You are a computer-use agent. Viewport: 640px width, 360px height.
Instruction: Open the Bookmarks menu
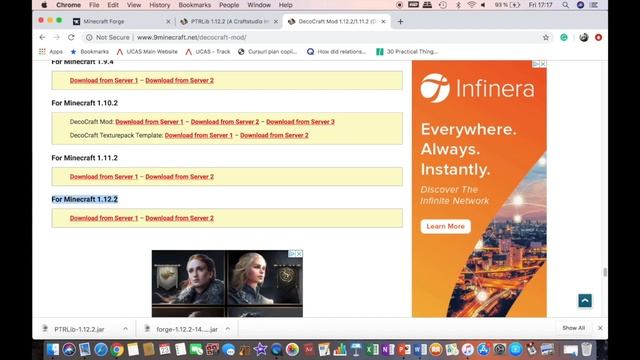(x=194, y=5)
